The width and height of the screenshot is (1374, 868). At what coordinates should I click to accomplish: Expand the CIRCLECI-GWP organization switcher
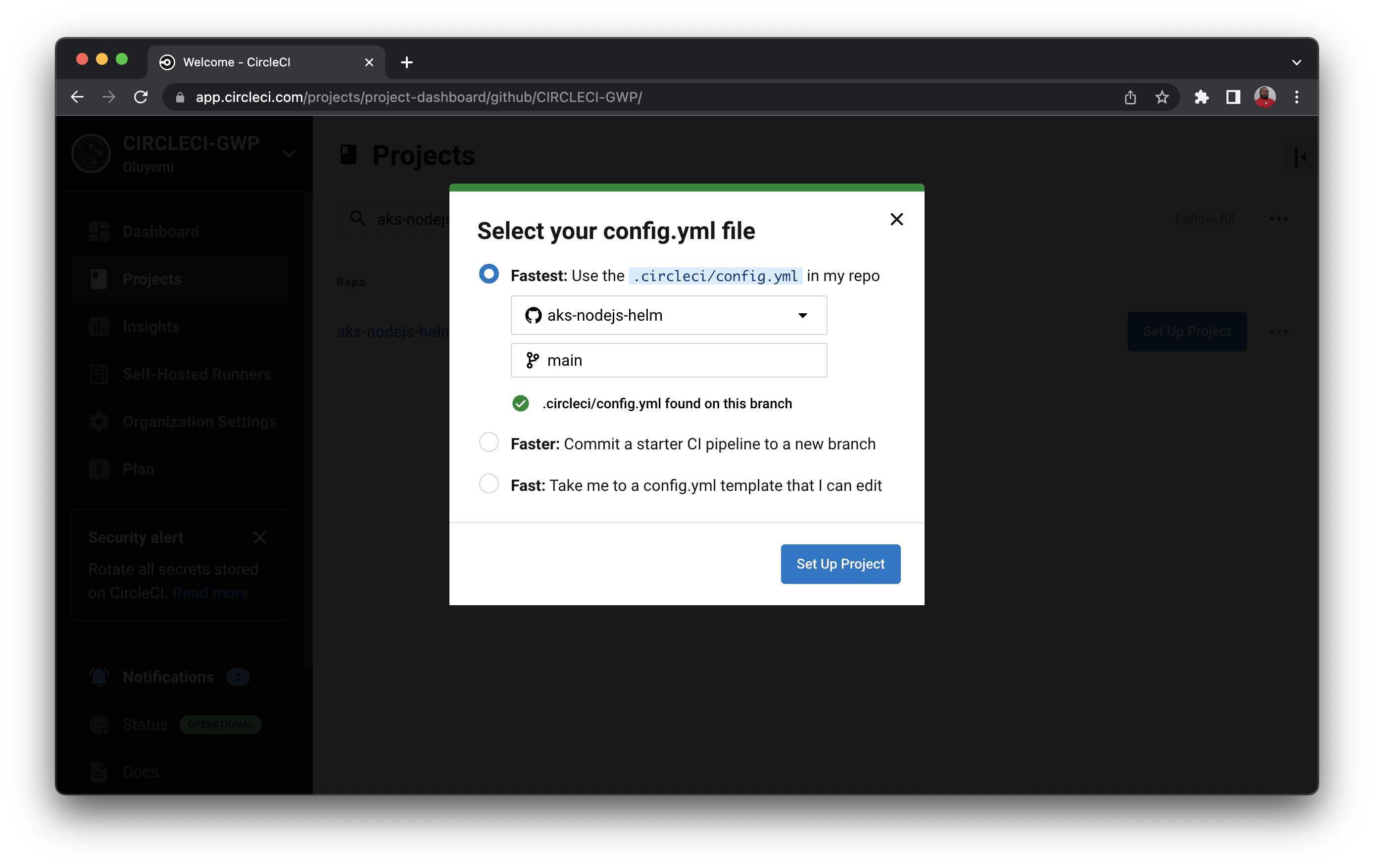pyautogui.click(x=289, y=153)
